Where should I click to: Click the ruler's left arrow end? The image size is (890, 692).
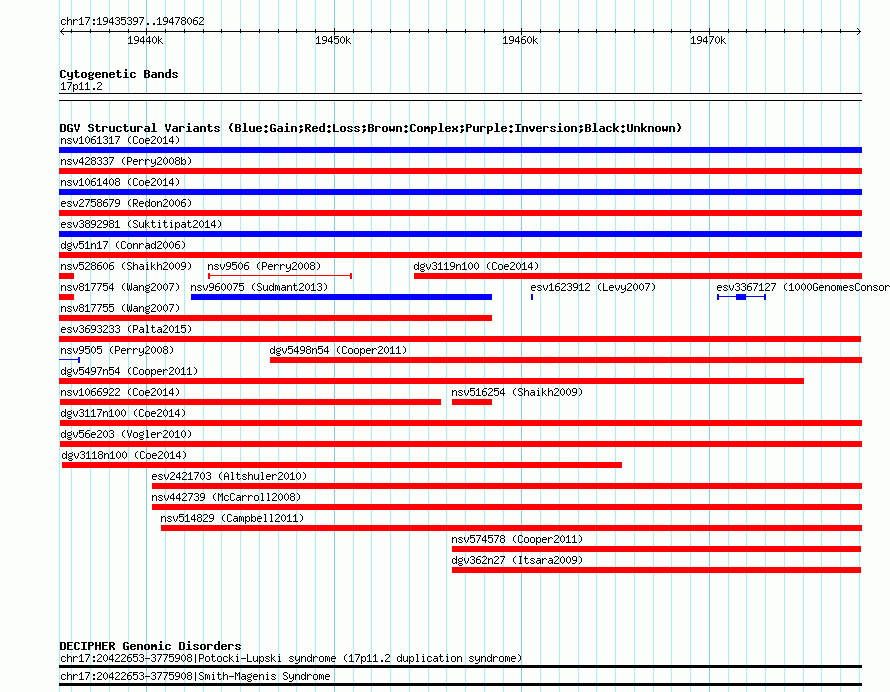click(62, 32)
